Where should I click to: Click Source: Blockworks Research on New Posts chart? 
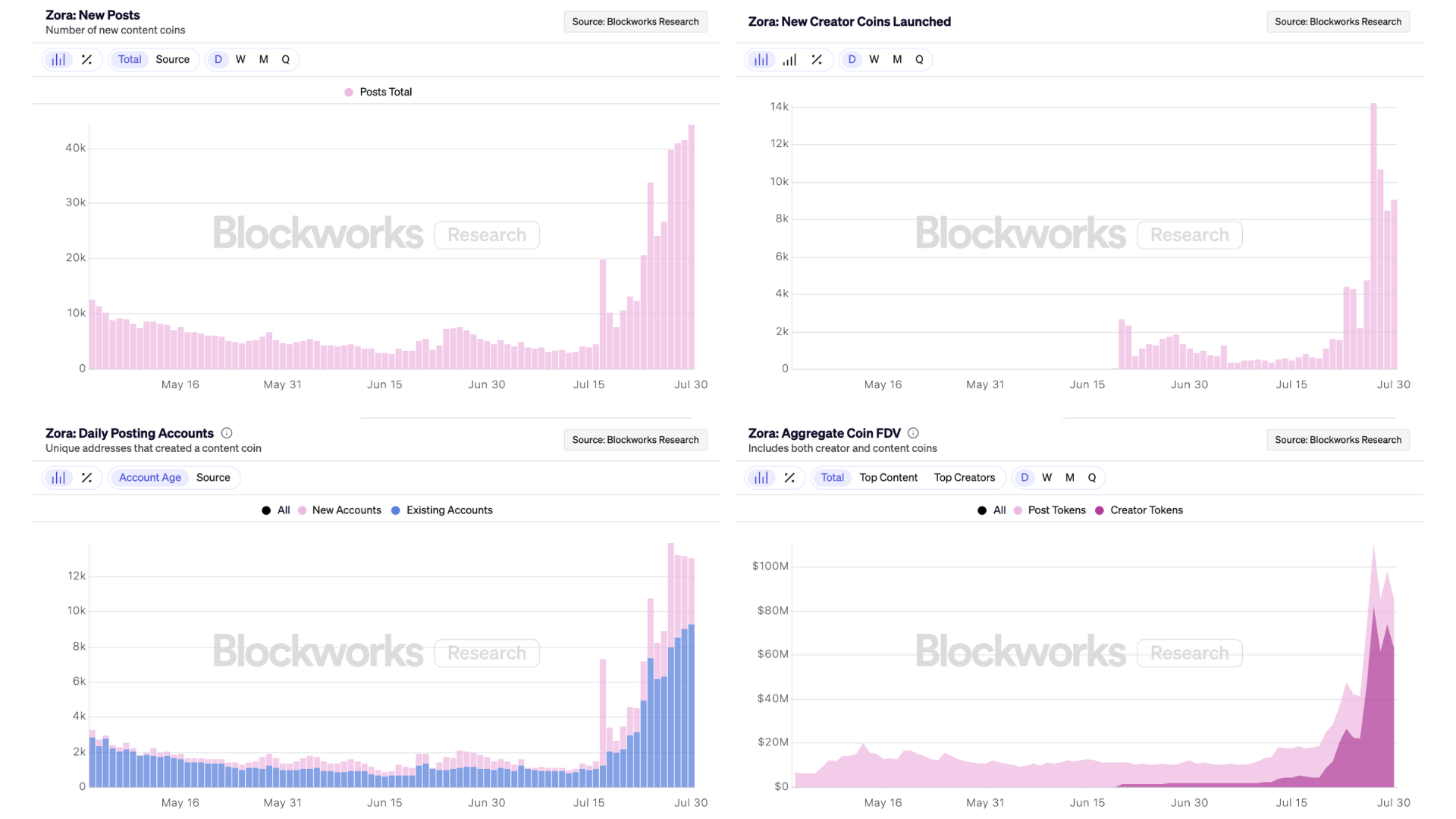pos(635,21)
